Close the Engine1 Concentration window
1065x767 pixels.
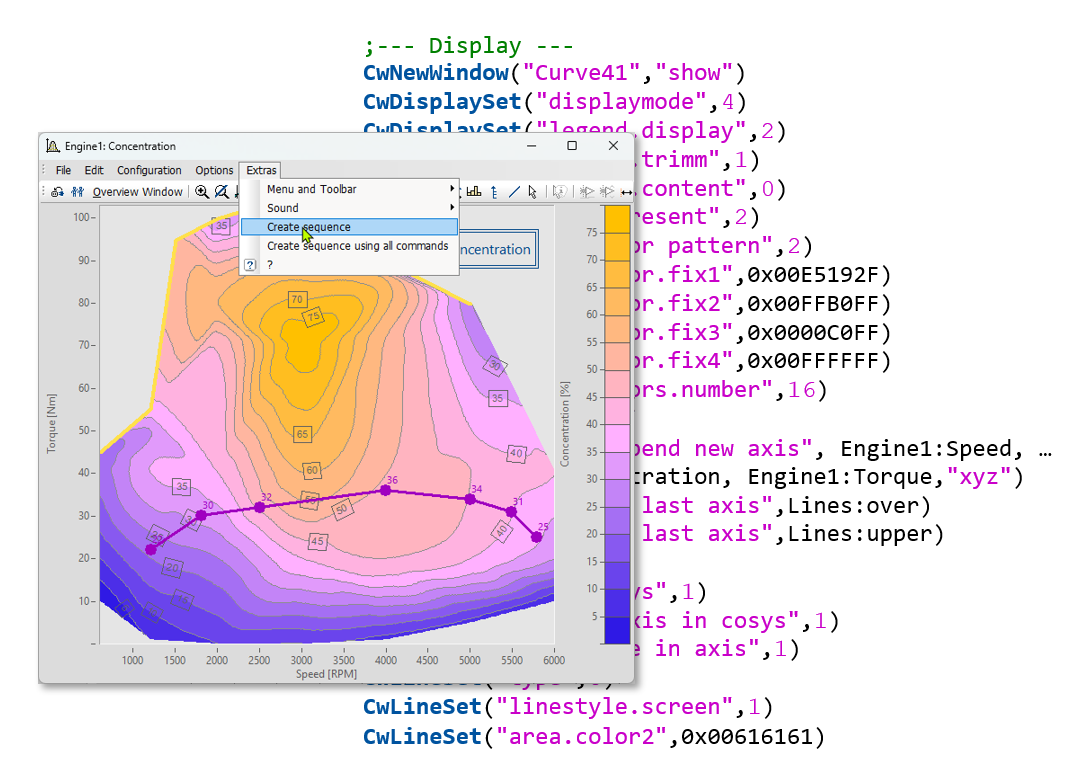pyautogui.click(x=613, y=146)
